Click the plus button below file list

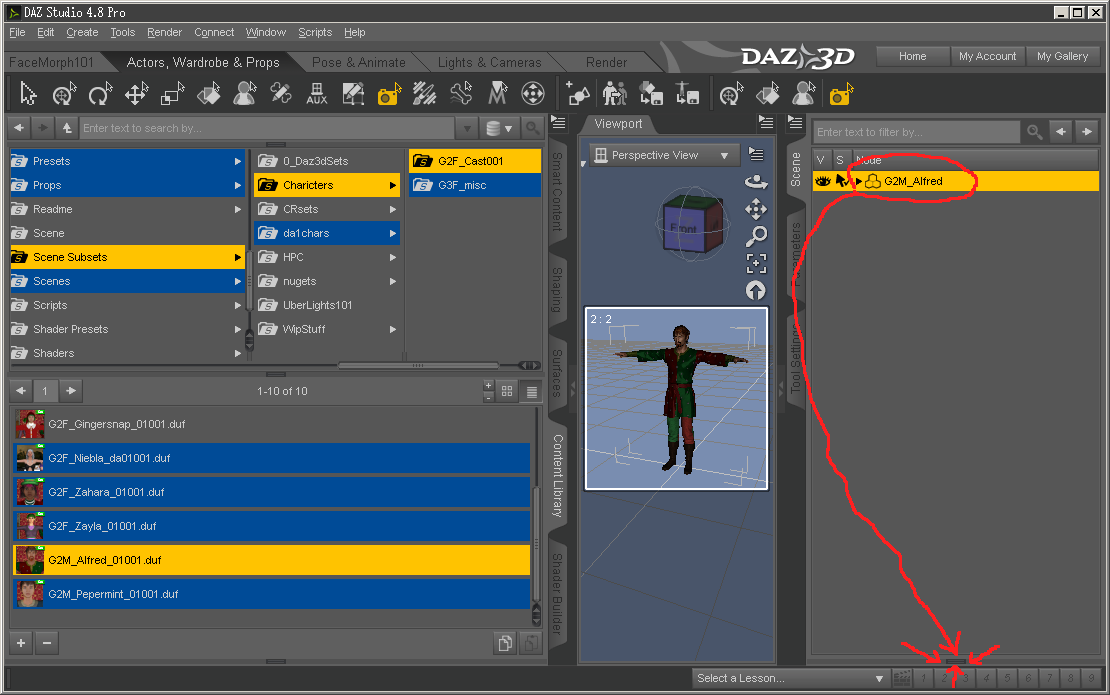click(x=21, y=643)
